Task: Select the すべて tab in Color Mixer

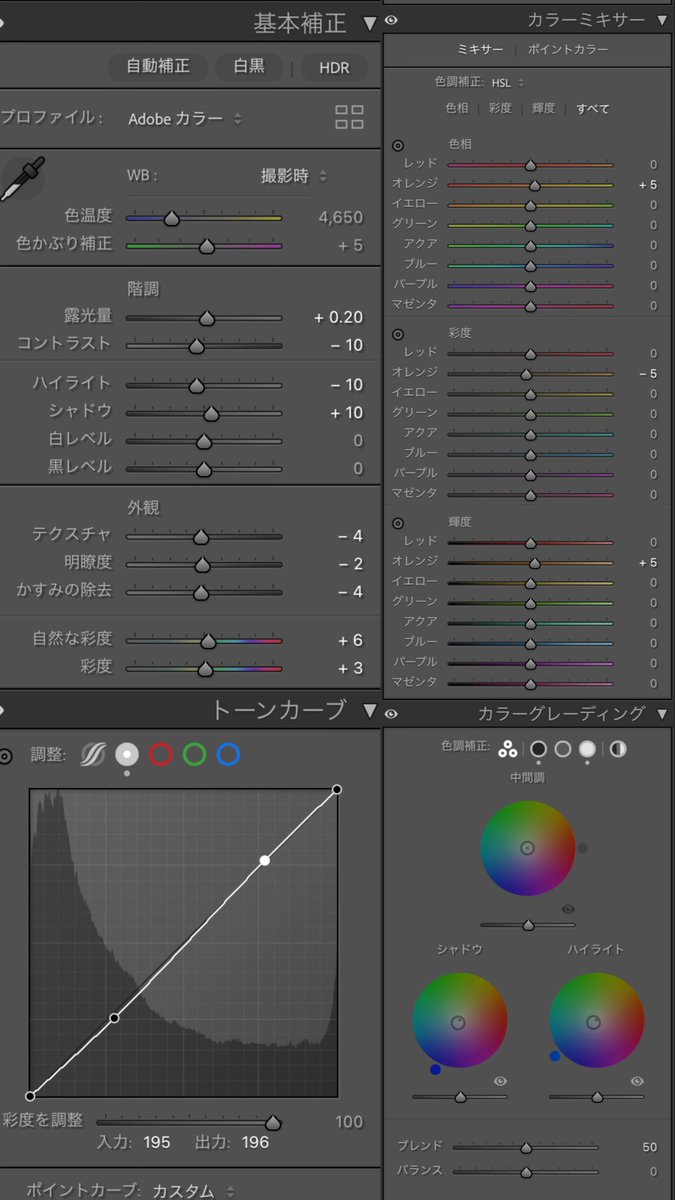Action: 592,108
